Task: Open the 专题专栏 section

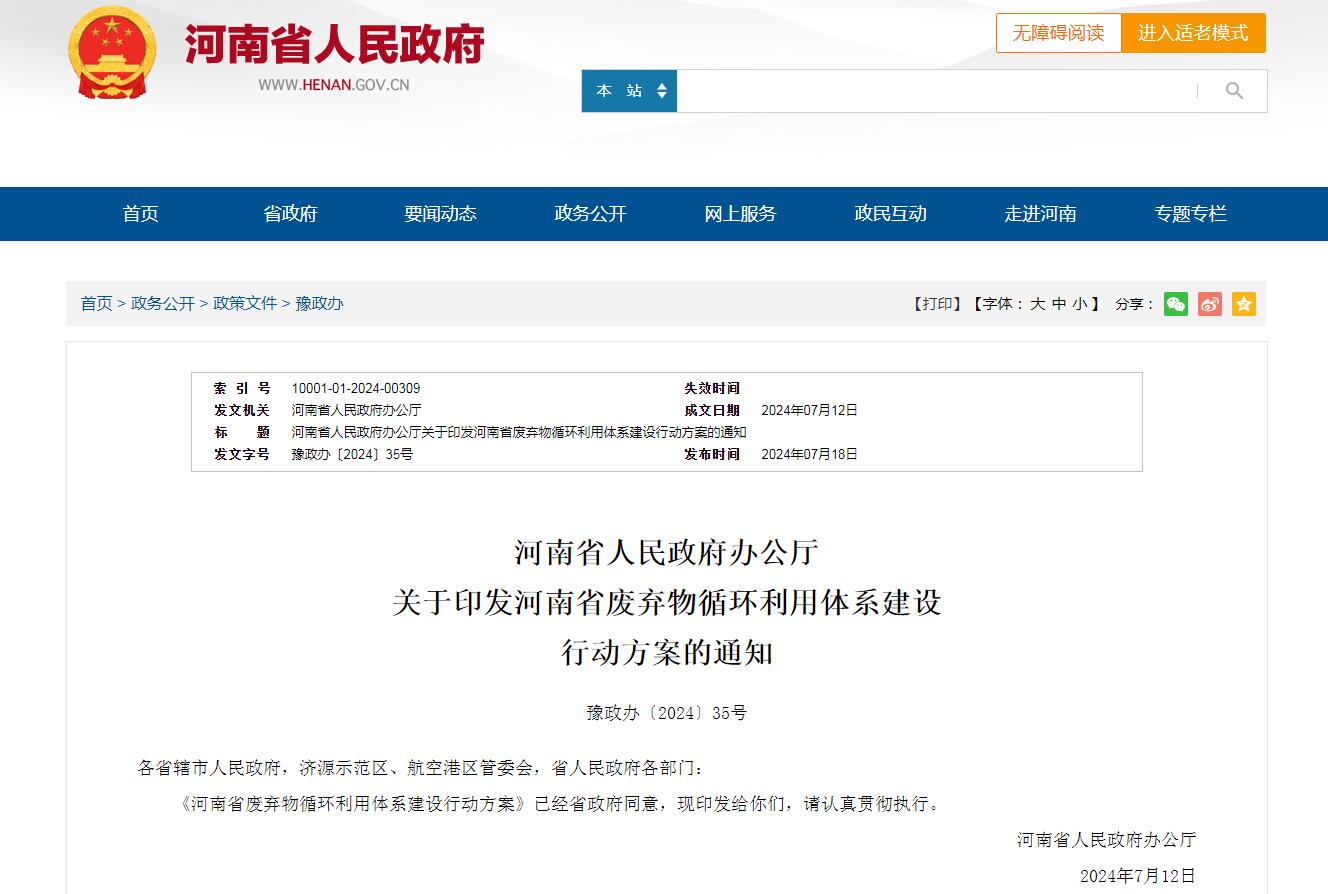Action: coord(1189,213)
